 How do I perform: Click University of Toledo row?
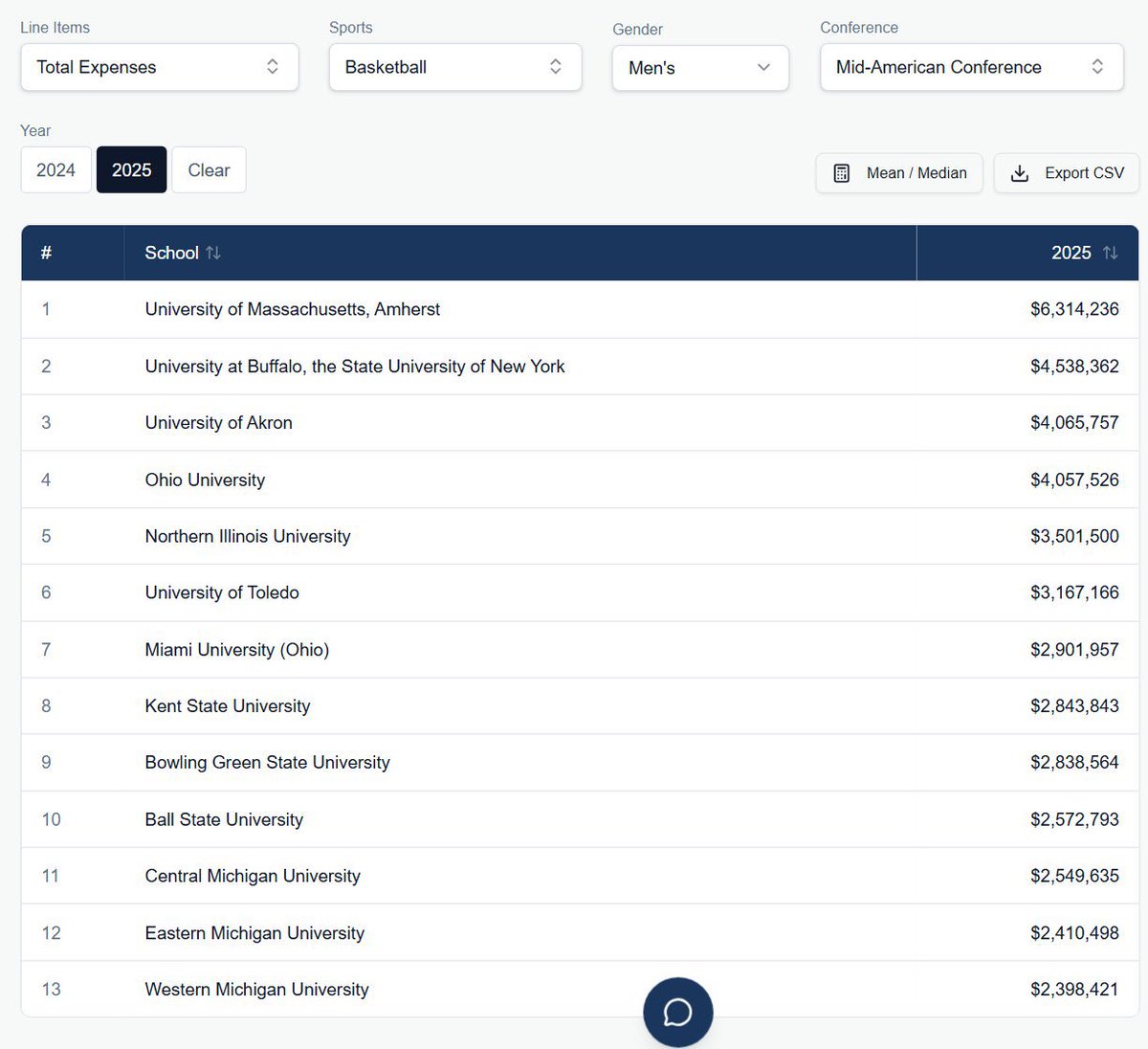tap(580, 592)
